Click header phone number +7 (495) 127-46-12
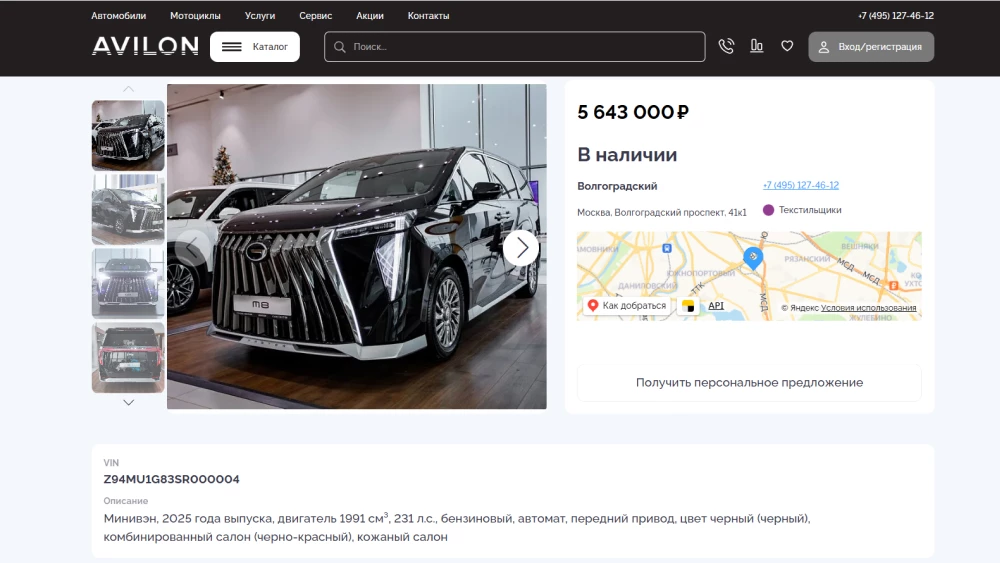1000x563 pixels. [x=895, y=16]
